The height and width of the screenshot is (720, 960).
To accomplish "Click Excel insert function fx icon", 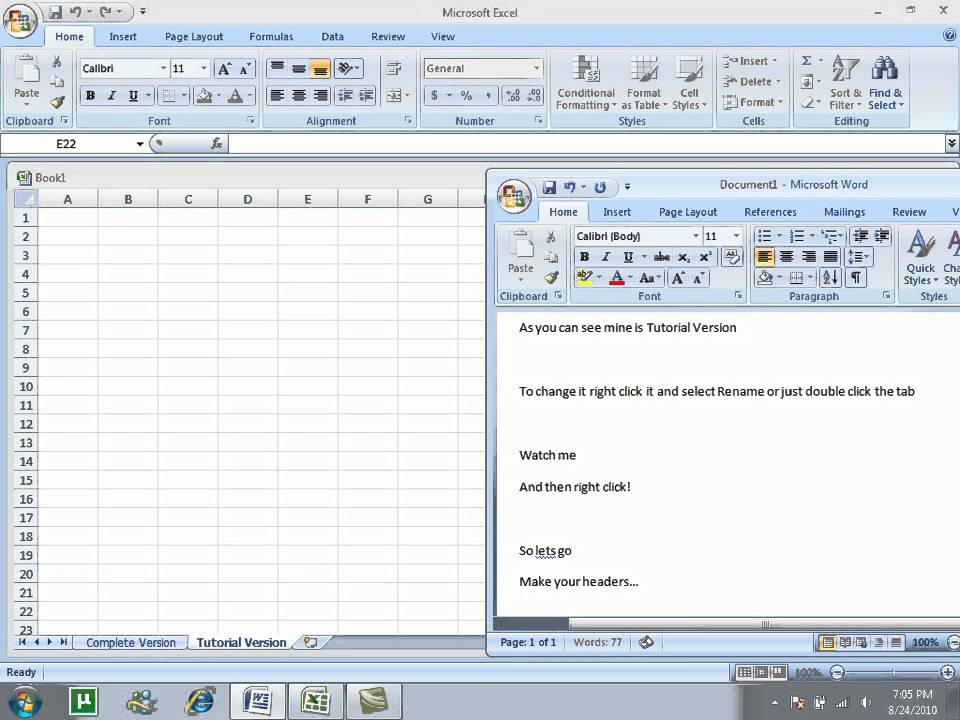I will 216,143.
